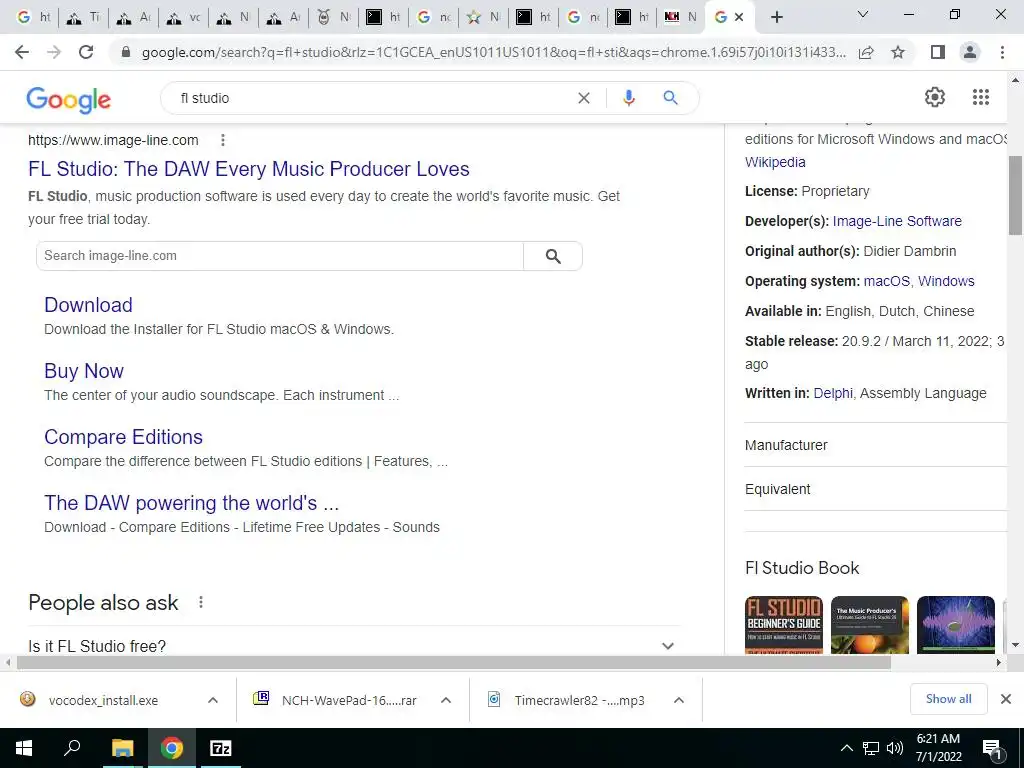Open vocodex_install.exe download options arrow

[x=213, y=700]
